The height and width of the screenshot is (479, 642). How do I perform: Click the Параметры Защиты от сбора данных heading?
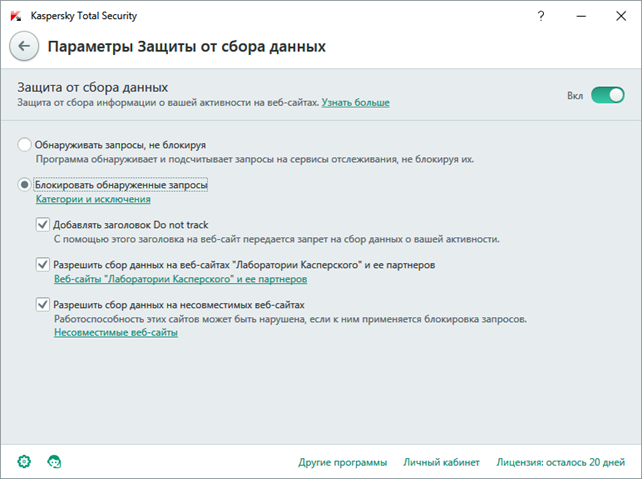pyautogui.click(x=187, y=47)
